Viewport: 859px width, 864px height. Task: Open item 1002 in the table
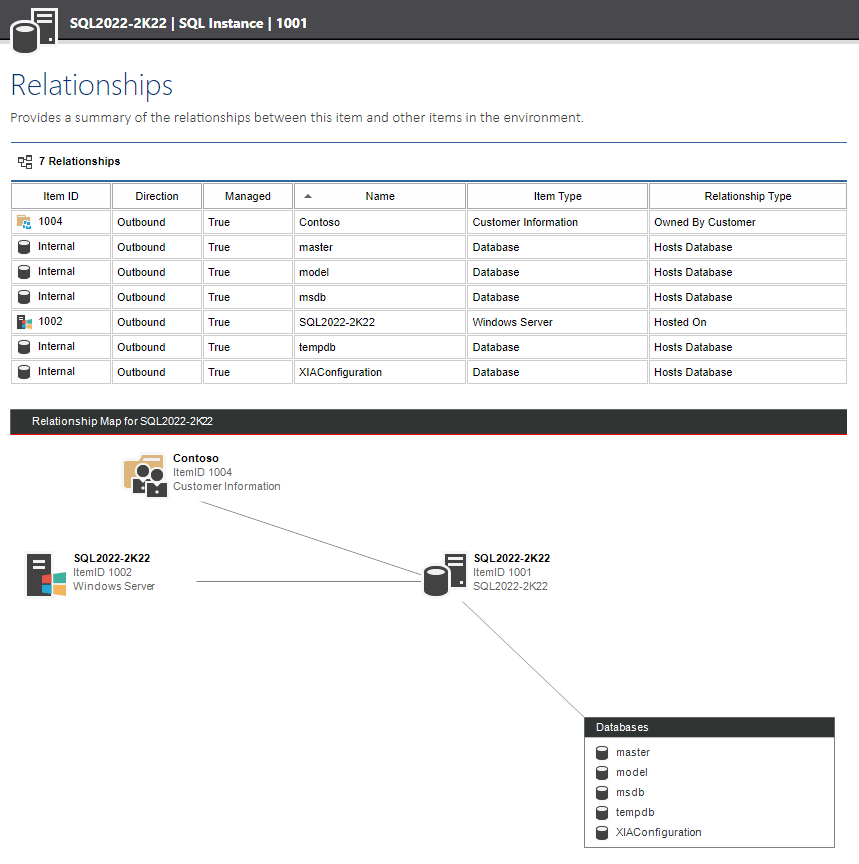(50, 321)
